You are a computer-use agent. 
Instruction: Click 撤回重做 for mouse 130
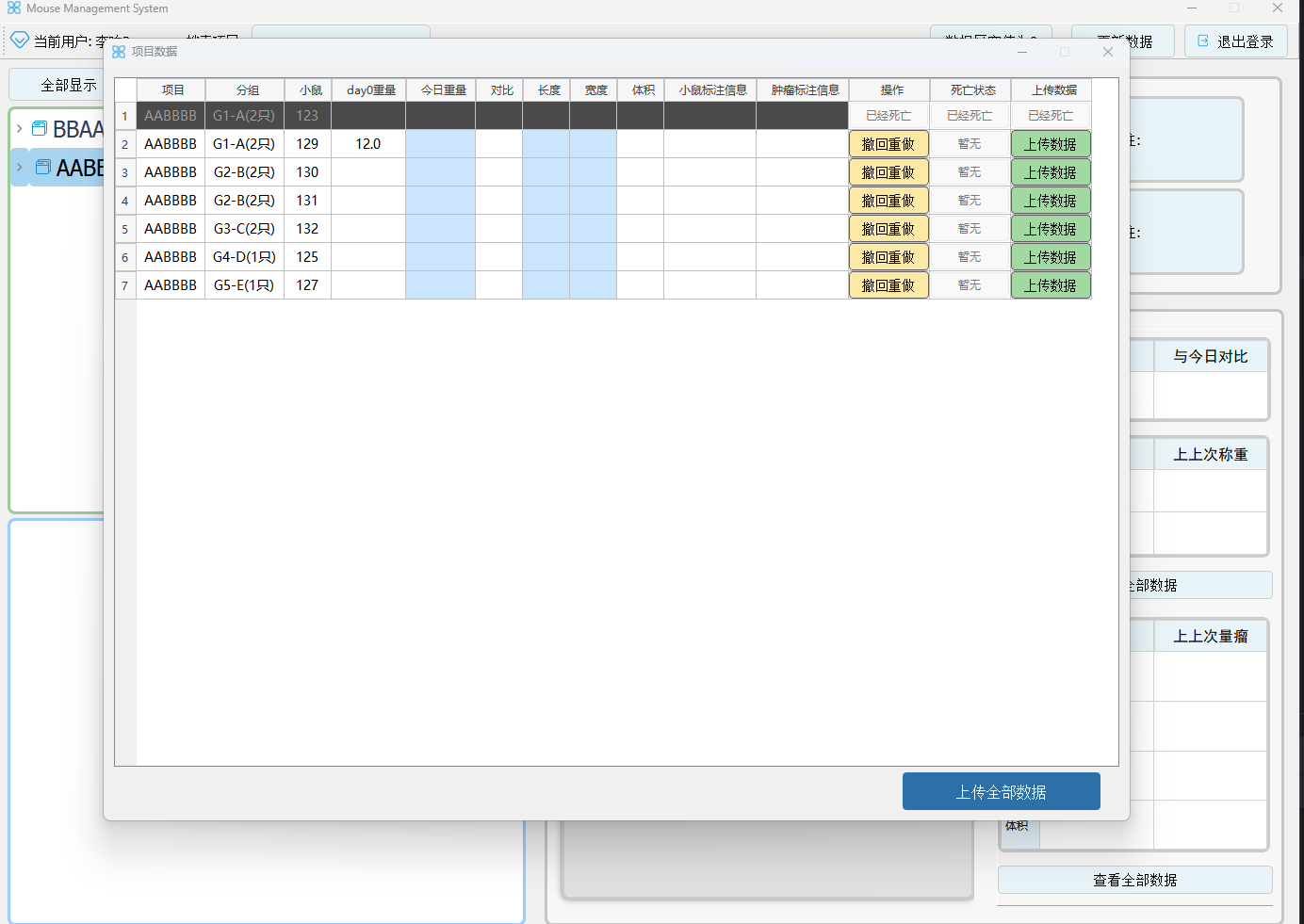(888, 172)
